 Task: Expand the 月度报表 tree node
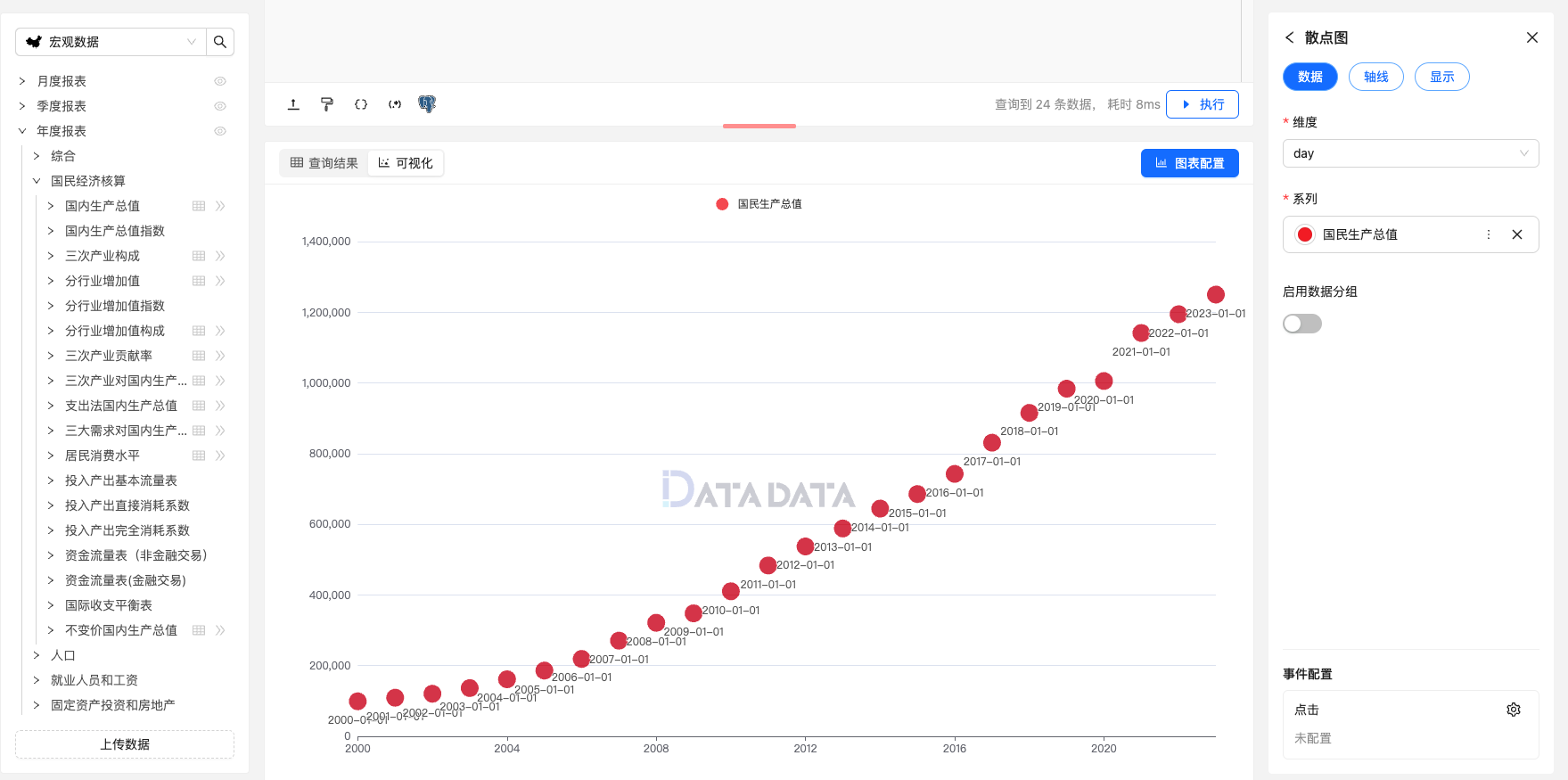(x=22, y=81)
